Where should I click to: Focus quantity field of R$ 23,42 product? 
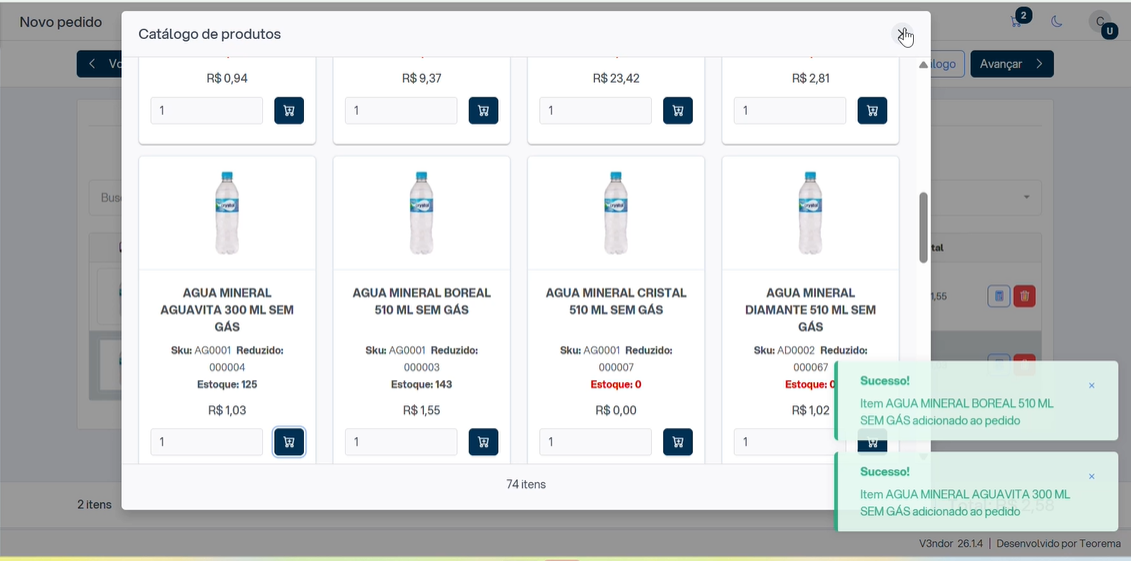point(596,110)
